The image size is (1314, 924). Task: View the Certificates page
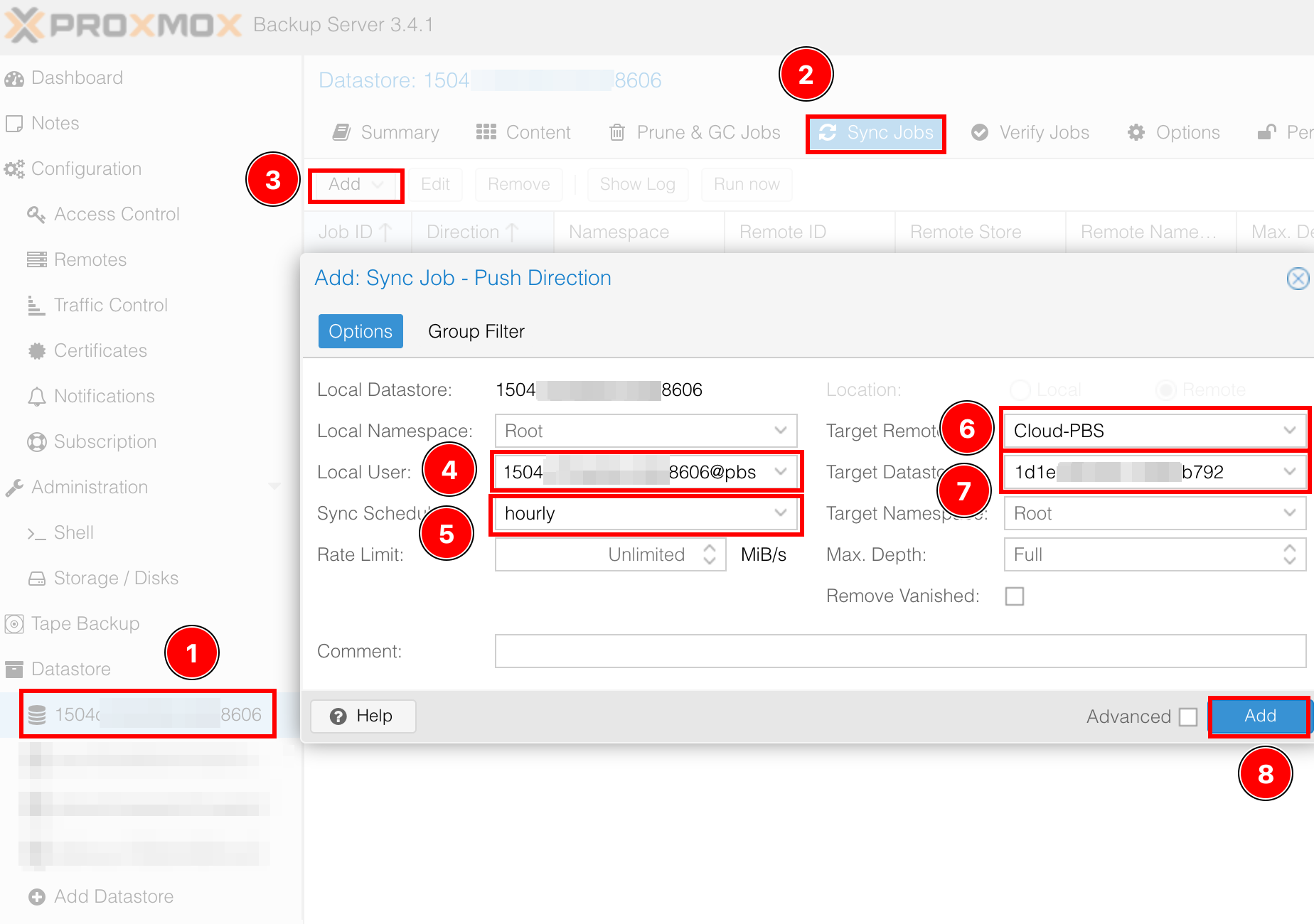[x=99, y=350]
